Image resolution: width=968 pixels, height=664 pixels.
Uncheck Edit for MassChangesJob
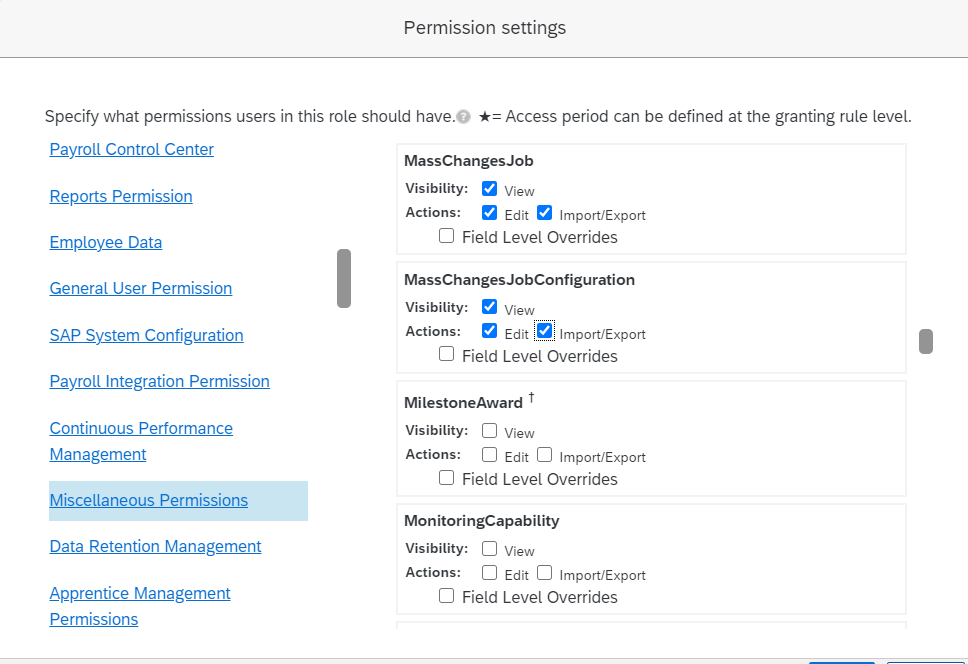tap(490, 213)
